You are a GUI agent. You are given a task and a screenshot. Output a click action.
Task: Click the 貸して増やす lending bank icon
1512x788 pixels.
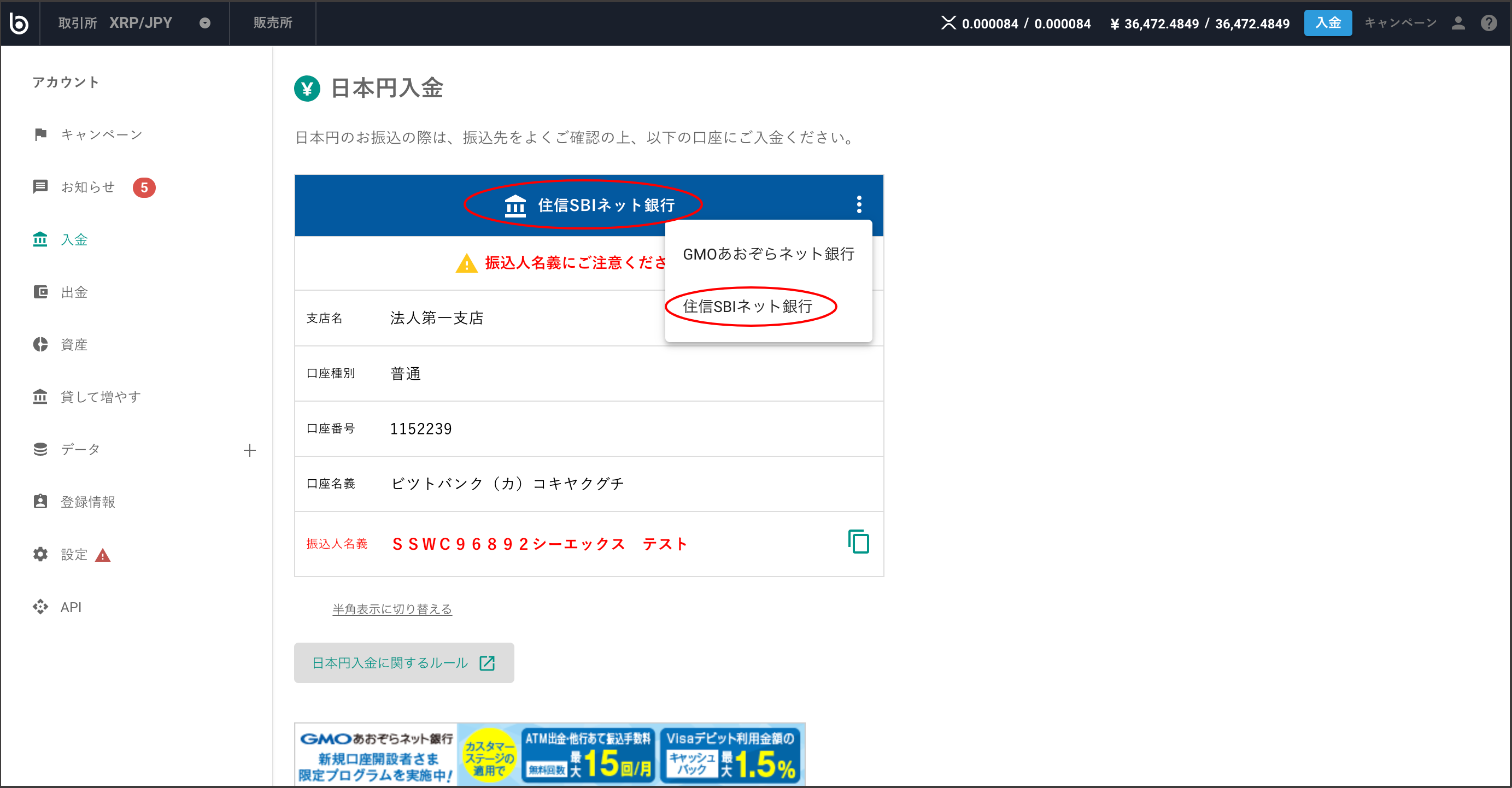pos(39,397)
